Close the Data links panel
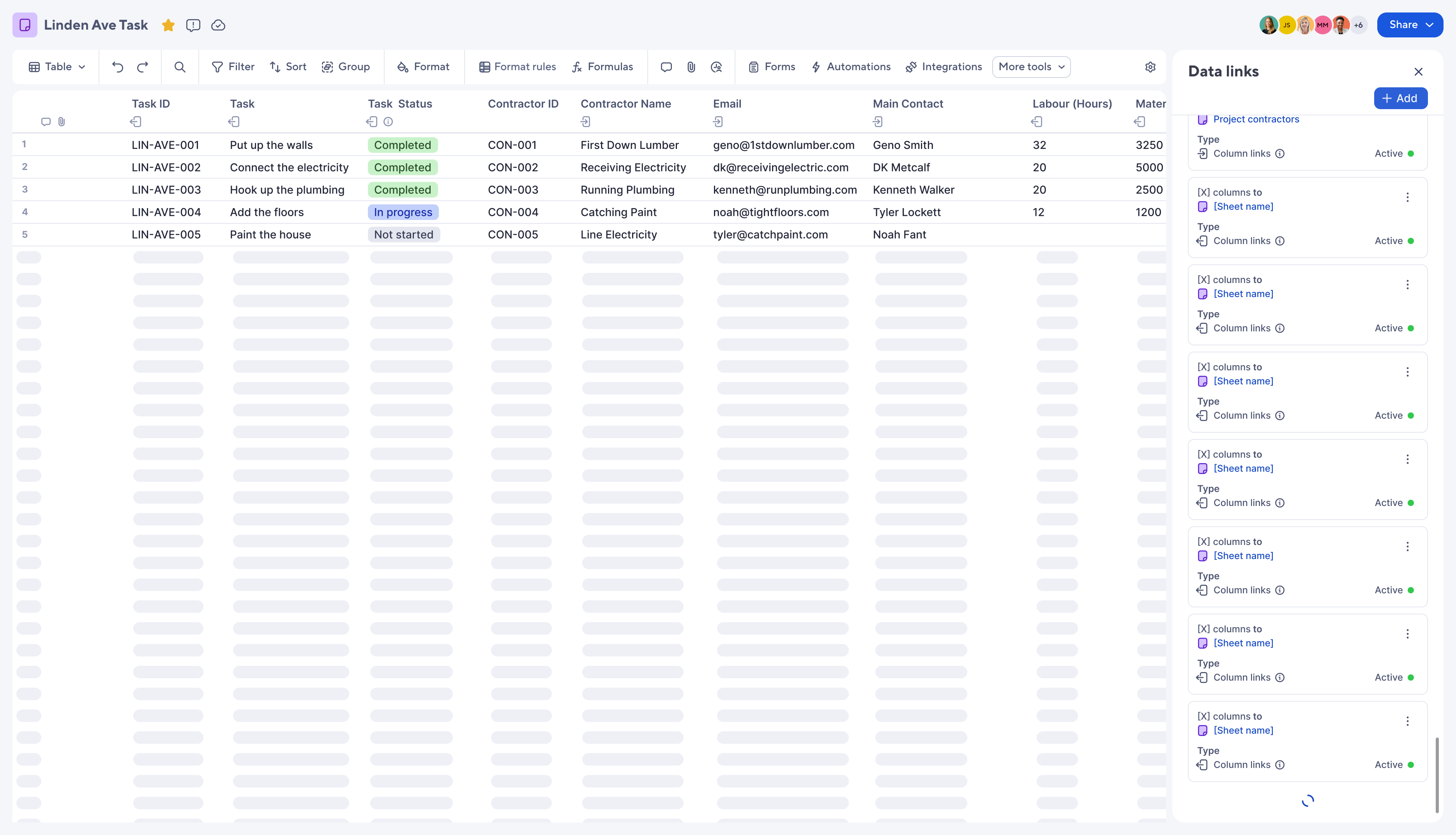This screenshot has width=1456, height=835. click(x=1419, y=72)
